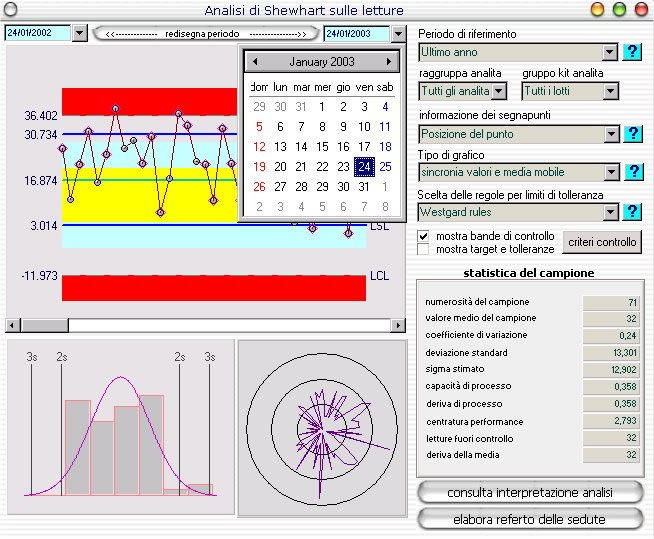Screen dimensions: 654x539
Task: Click the -11.973 axis label
Action: pyautogui.click(x=39, y=276)
